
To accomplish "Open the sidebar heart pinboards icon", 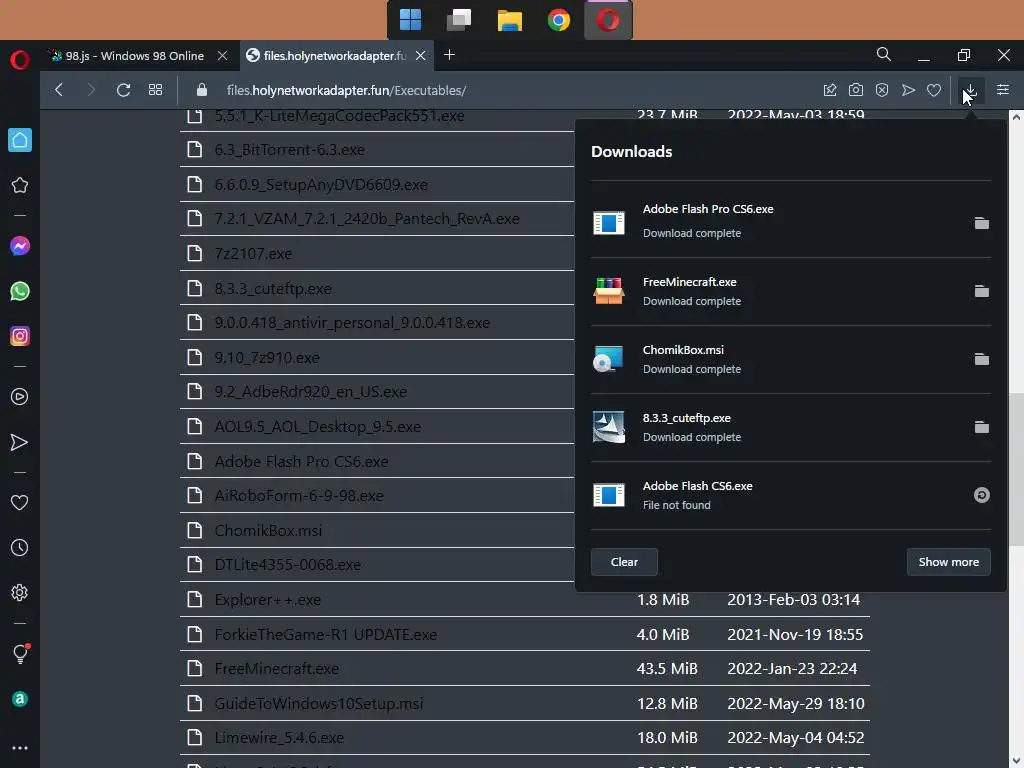I will click(20, 502).
